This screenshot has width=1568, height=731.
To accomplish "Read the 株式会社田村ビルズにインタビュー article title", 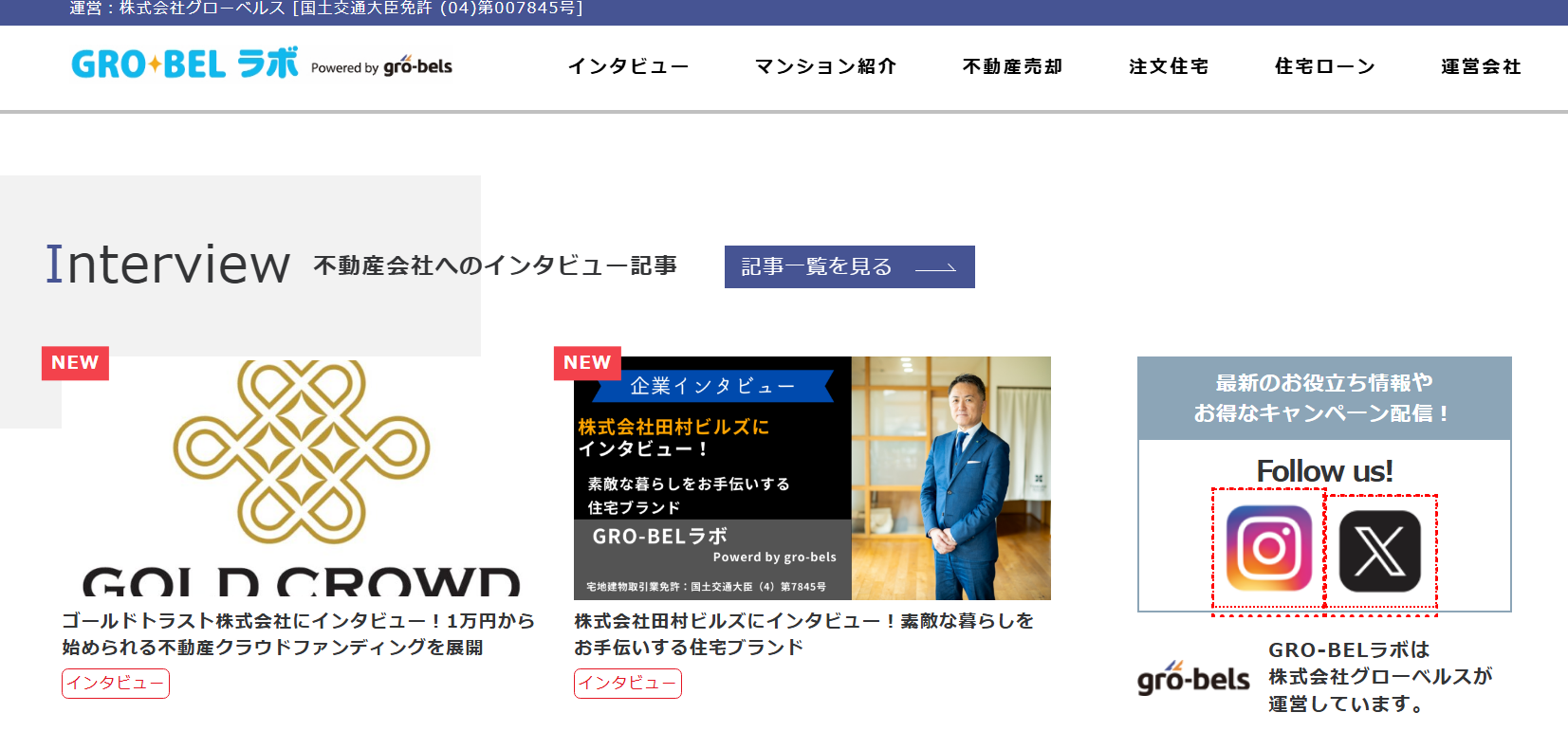I will click(803, 633).
